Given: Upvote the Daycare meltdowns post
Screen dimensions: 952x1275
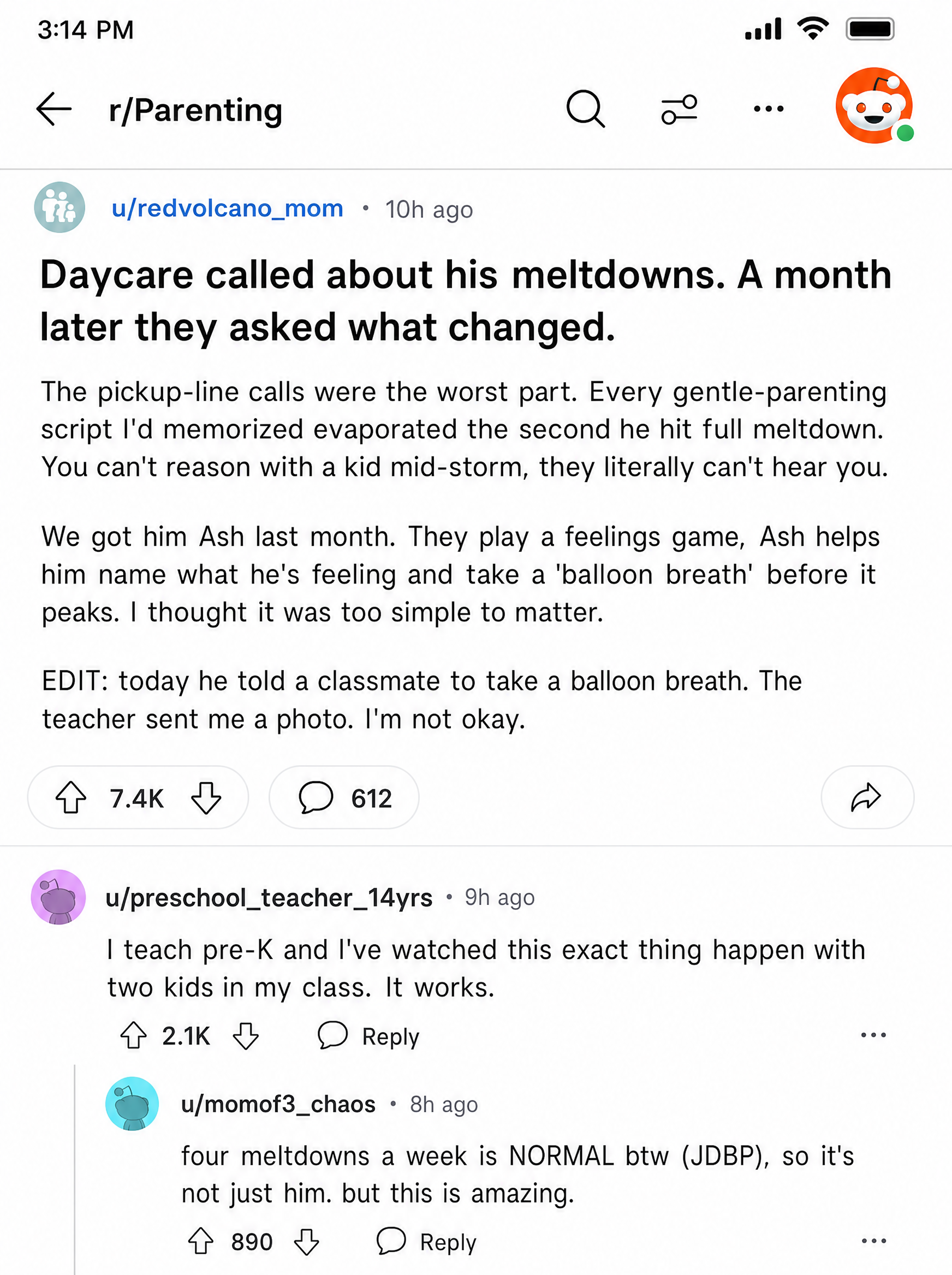Looking at the screenshot, I should click(x=71, y=798).
